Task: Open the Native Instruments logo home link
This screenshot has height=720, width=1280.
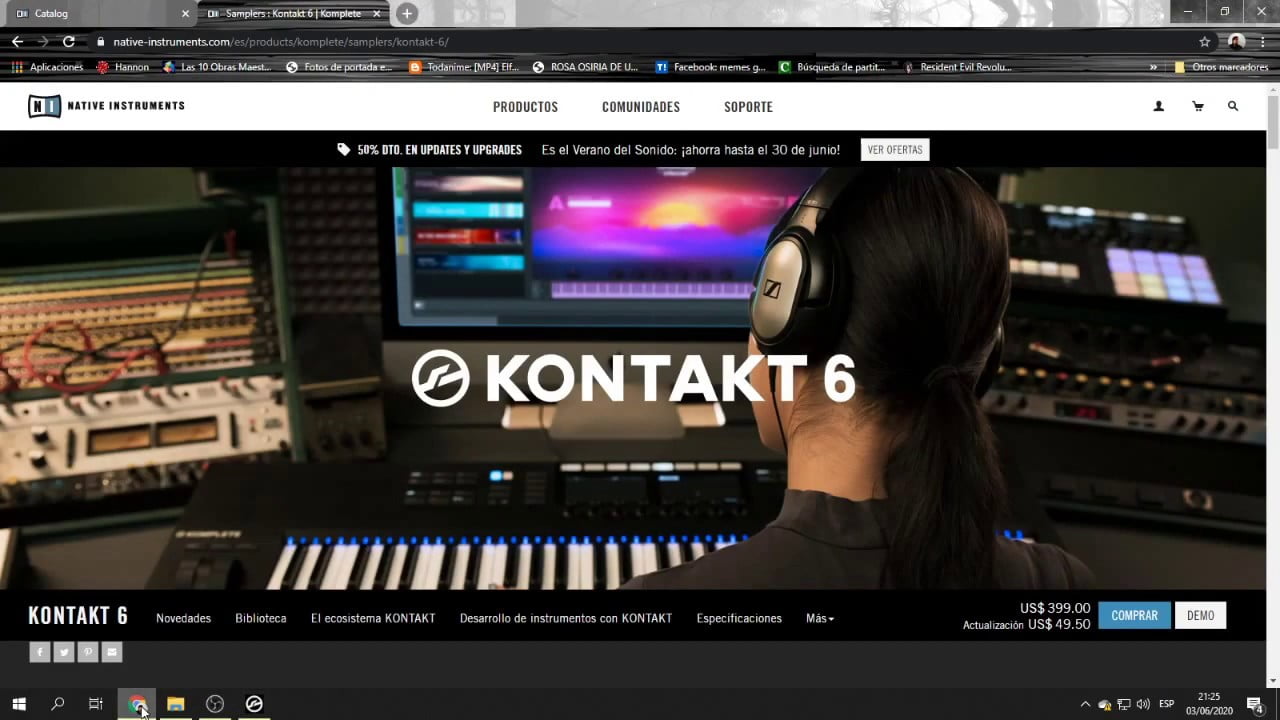Action: click(x=106, y=106)
